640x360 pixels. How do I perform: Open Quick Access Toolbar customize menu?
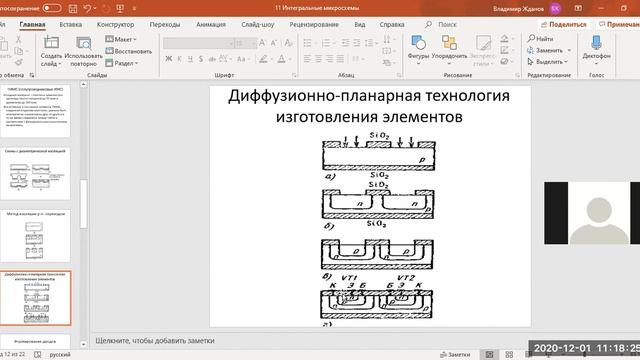point(134,8)
